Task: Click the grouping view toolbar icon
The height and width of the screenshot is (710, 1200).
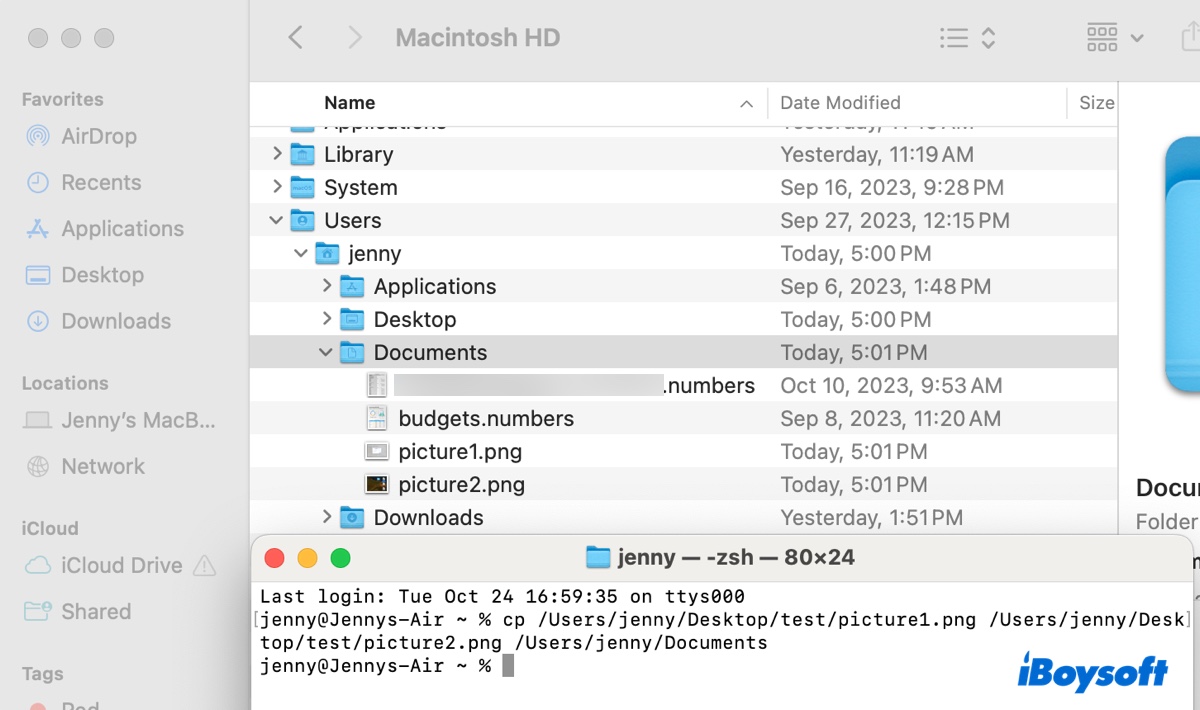Action: (1101, 37)
